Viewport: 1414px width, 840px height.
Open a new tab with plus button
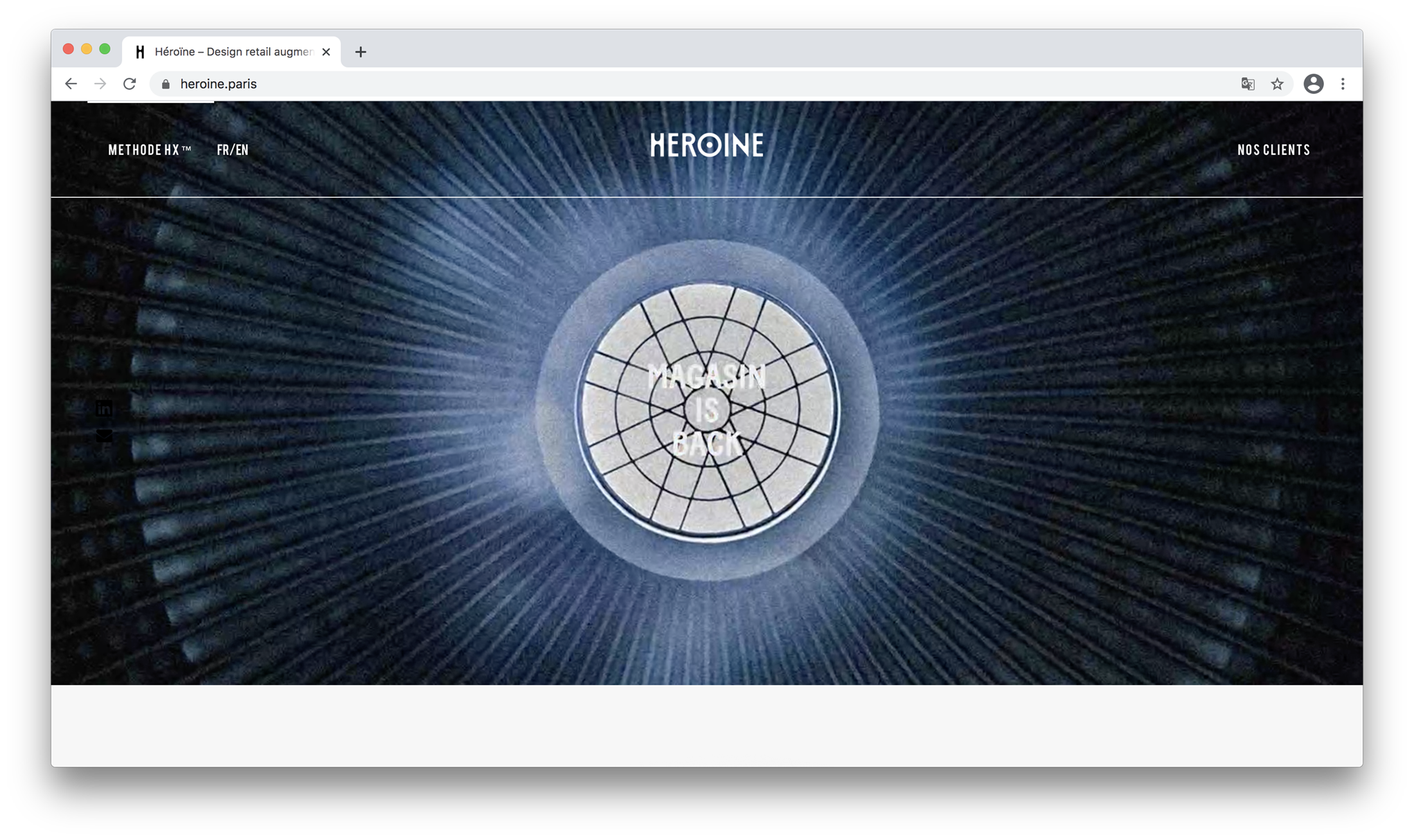click(x=361, y=52)
